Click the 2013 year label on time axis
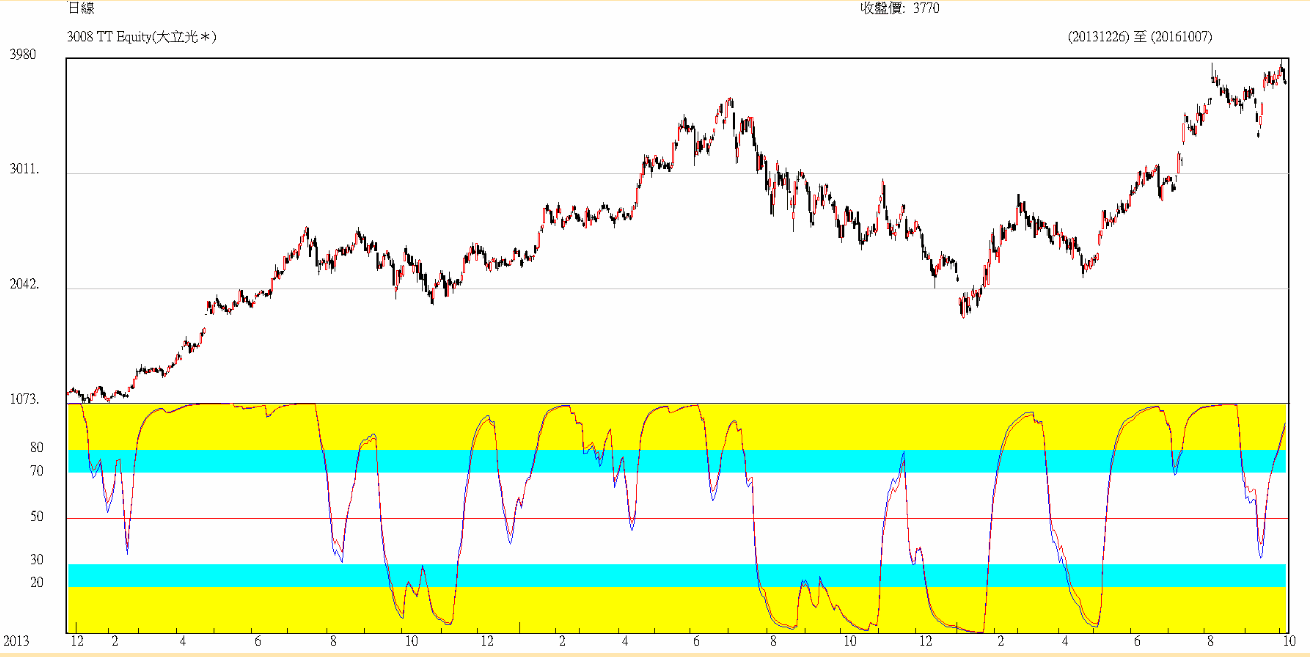The width and height of the screenshot is (1310, 657). click(17, 640)
